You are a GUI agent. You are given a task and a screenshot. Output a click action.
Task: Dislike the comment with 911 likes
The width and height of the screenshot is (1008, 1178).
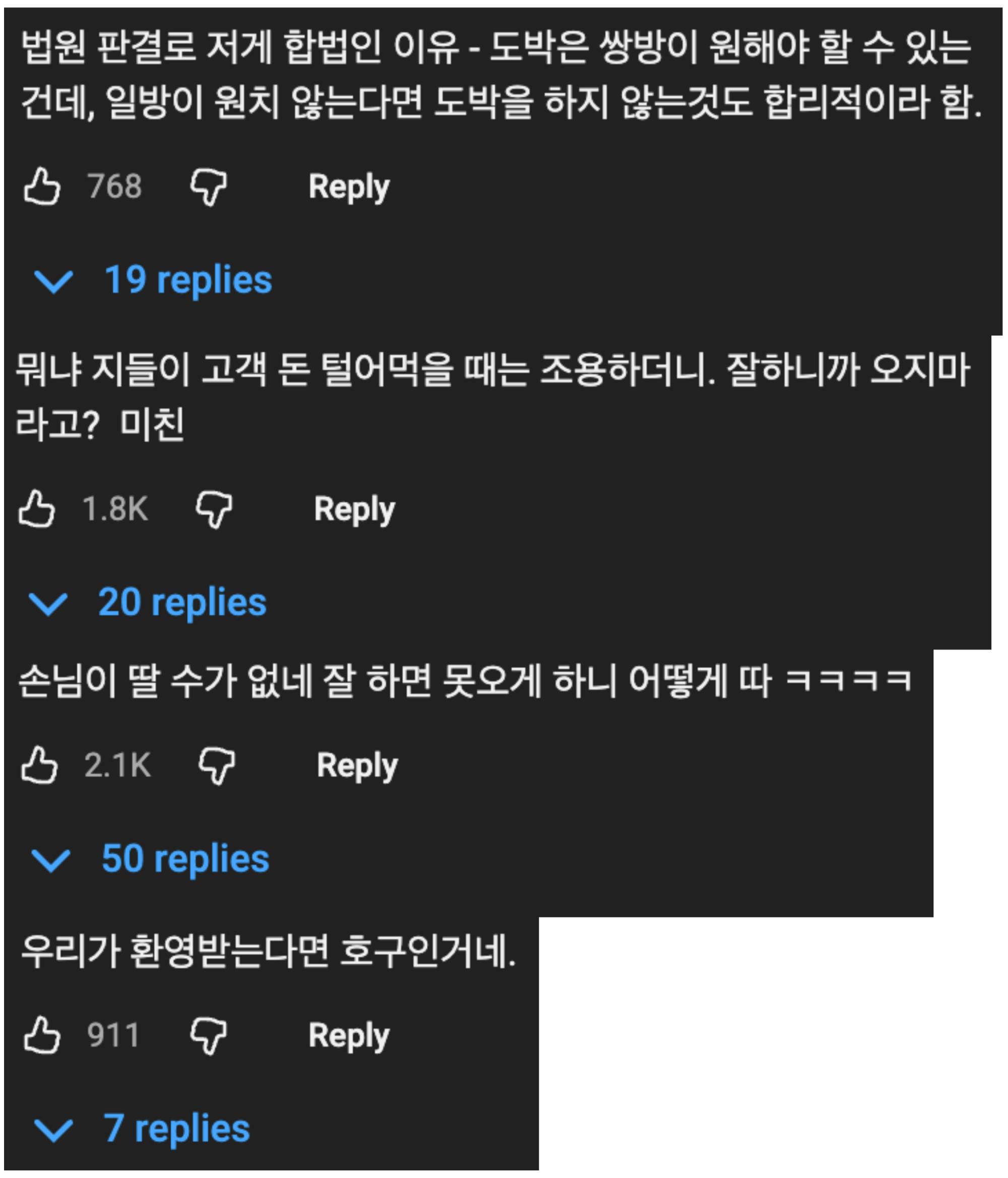tap(208, 1035)
